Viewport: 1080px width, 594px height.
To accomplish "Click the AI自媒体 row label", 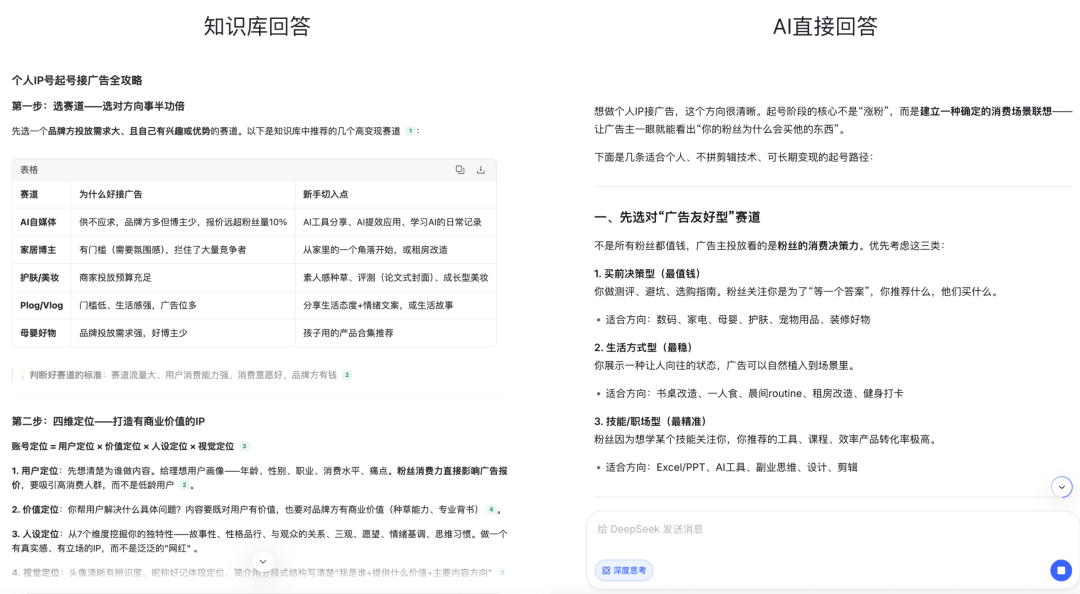I will (38, 222).
